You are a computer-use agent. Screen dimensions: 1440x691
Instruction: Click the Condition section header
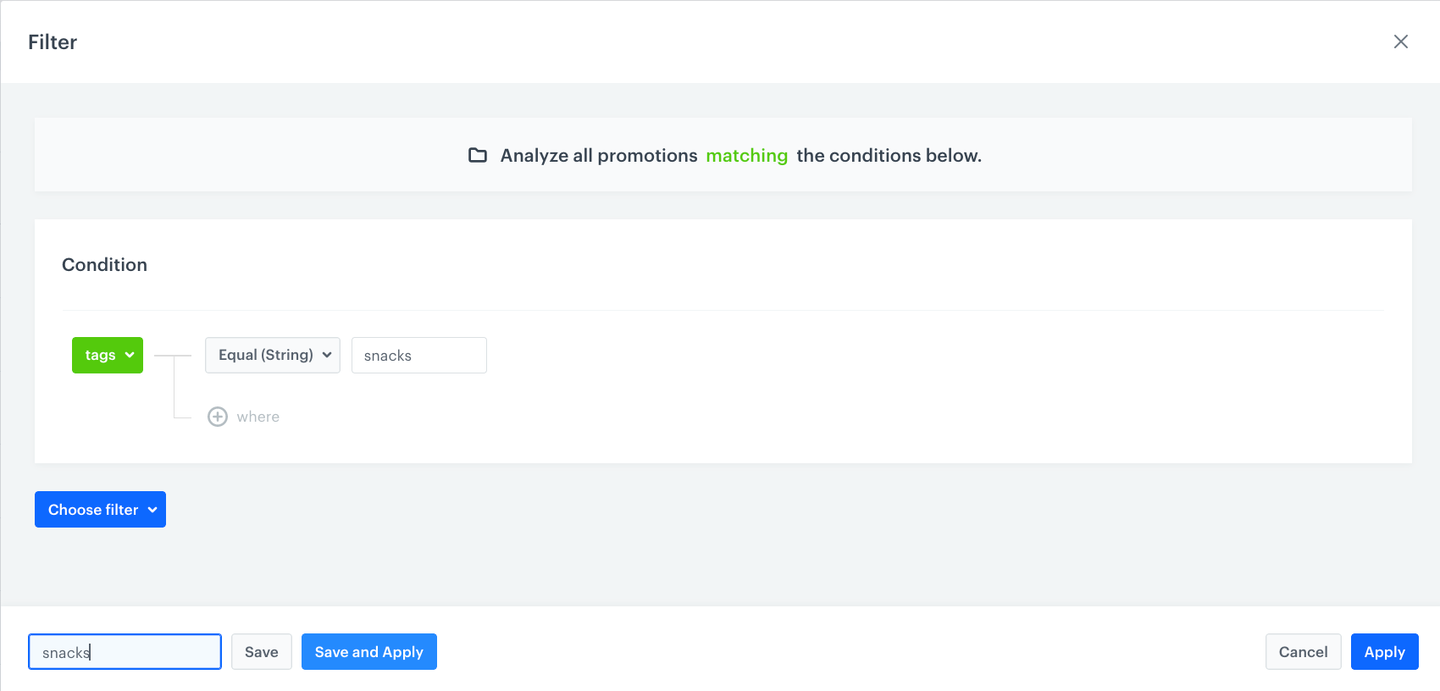104,264
